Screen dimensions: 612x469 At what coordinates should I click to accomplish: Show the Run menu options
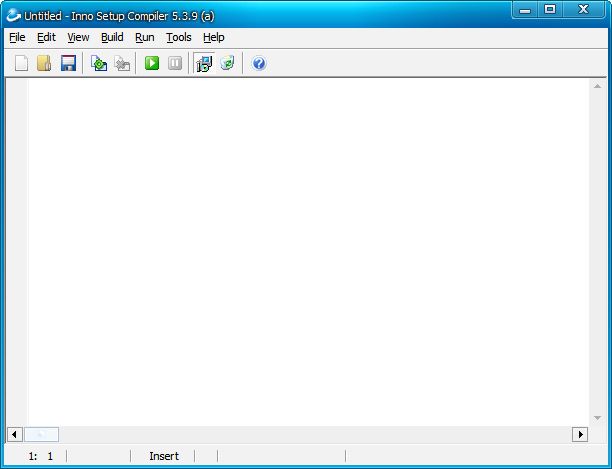(145, 37)
